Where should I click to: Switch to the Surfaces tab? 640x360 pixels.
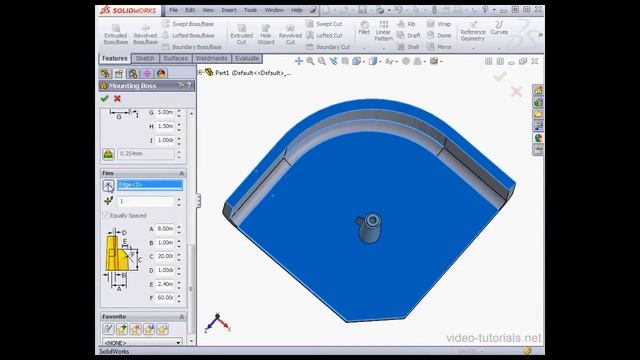click(x=176, y=58)
